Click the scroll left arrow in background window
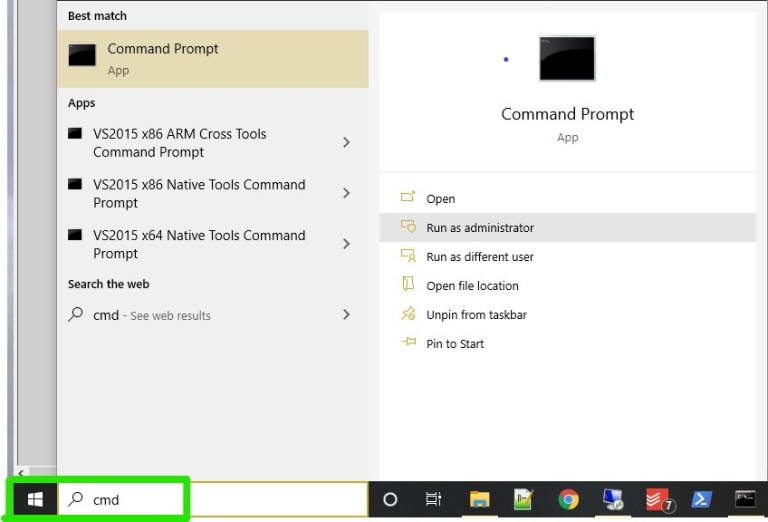 click(21, 473)
